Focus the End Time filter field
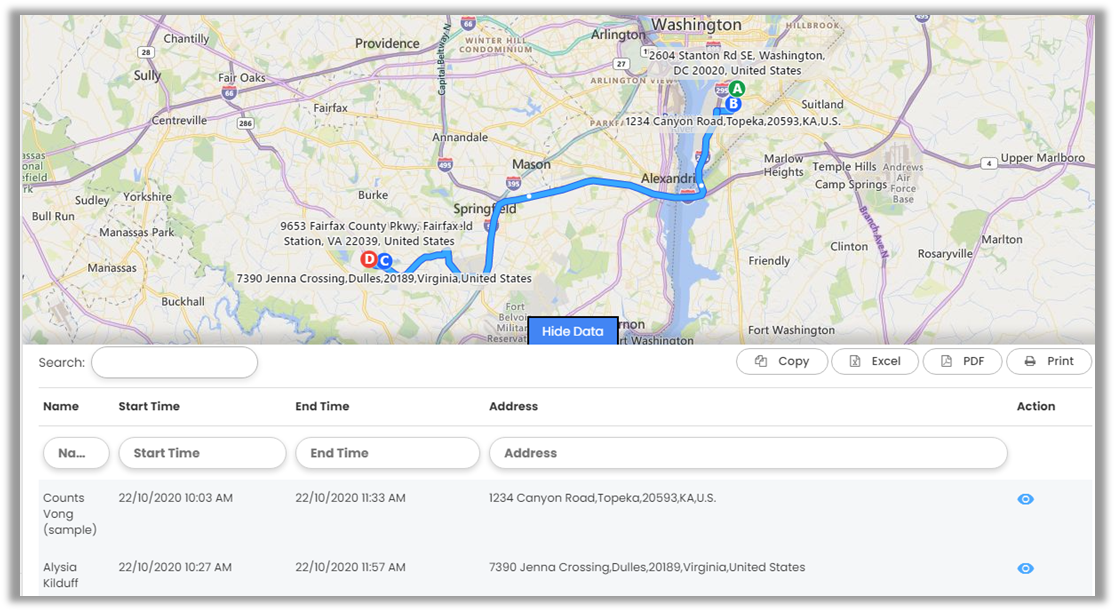The height and width of the screenshot is (612, 1116). point(387,453)
